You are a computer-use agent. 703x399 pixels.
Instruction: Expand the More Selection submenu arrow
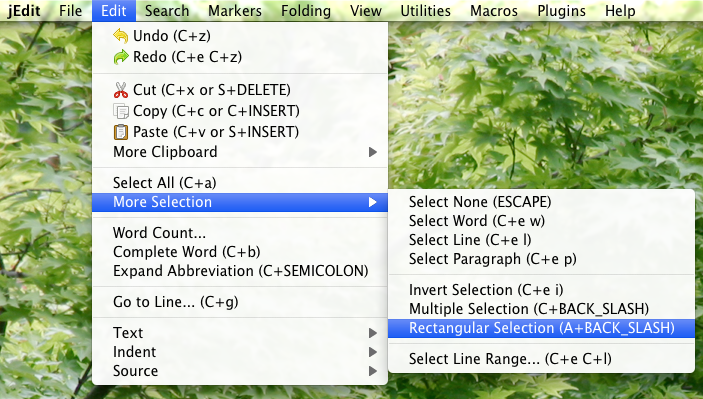click(x=373, y=202)
